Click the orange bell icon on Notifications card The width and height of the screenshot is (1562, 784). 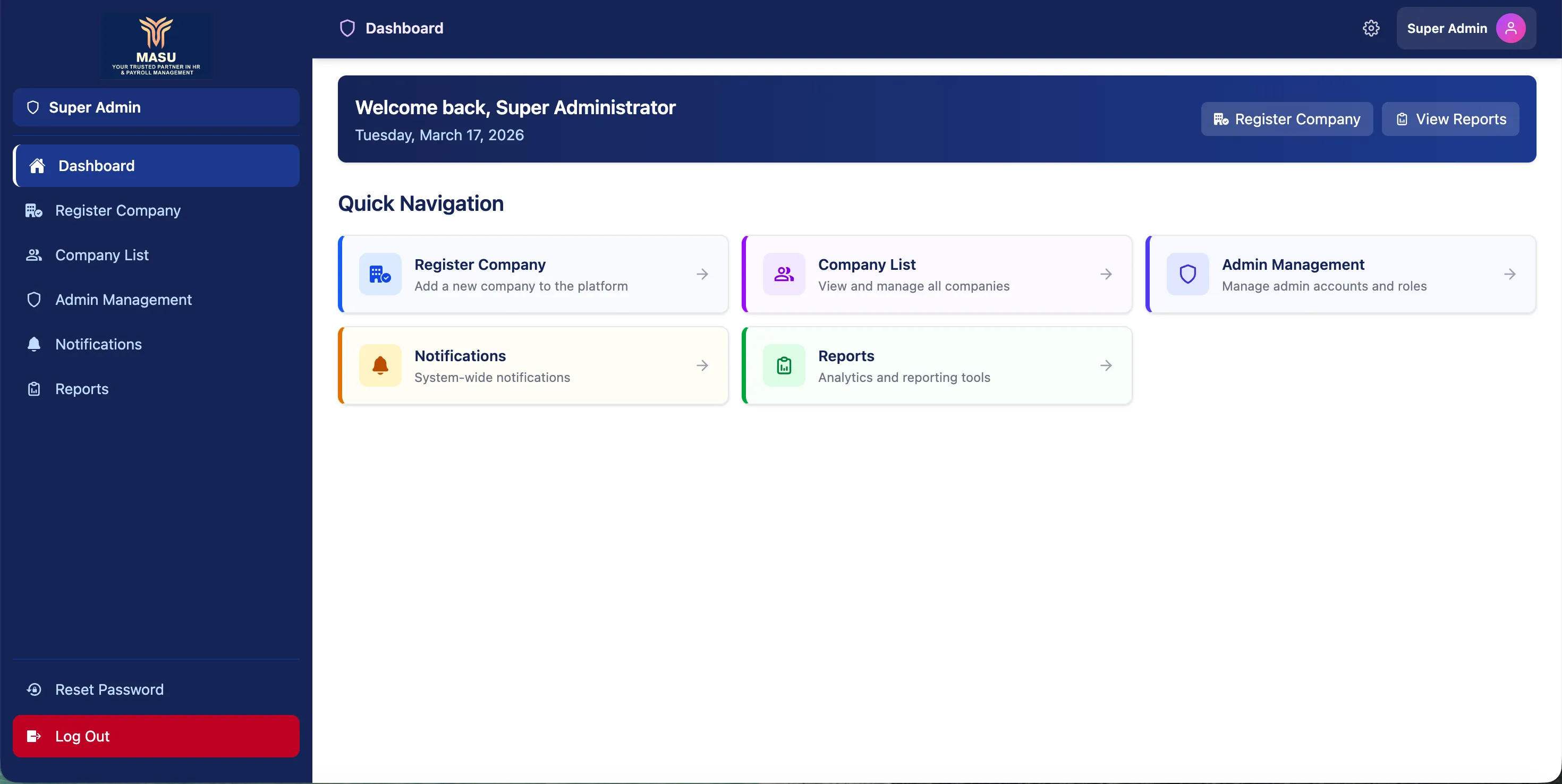coord(380,365)
